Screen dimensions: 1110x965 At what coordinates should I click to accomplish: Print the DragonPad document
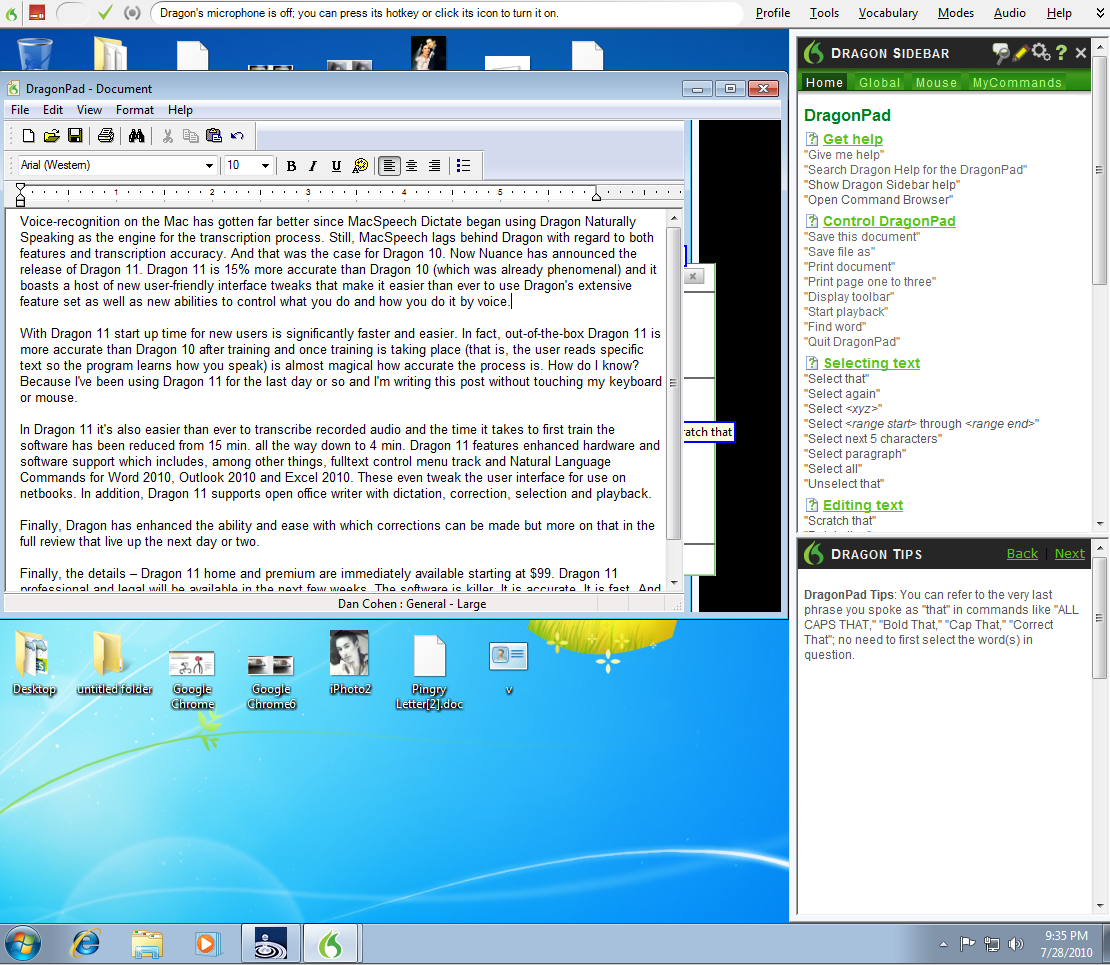(106, 136)
